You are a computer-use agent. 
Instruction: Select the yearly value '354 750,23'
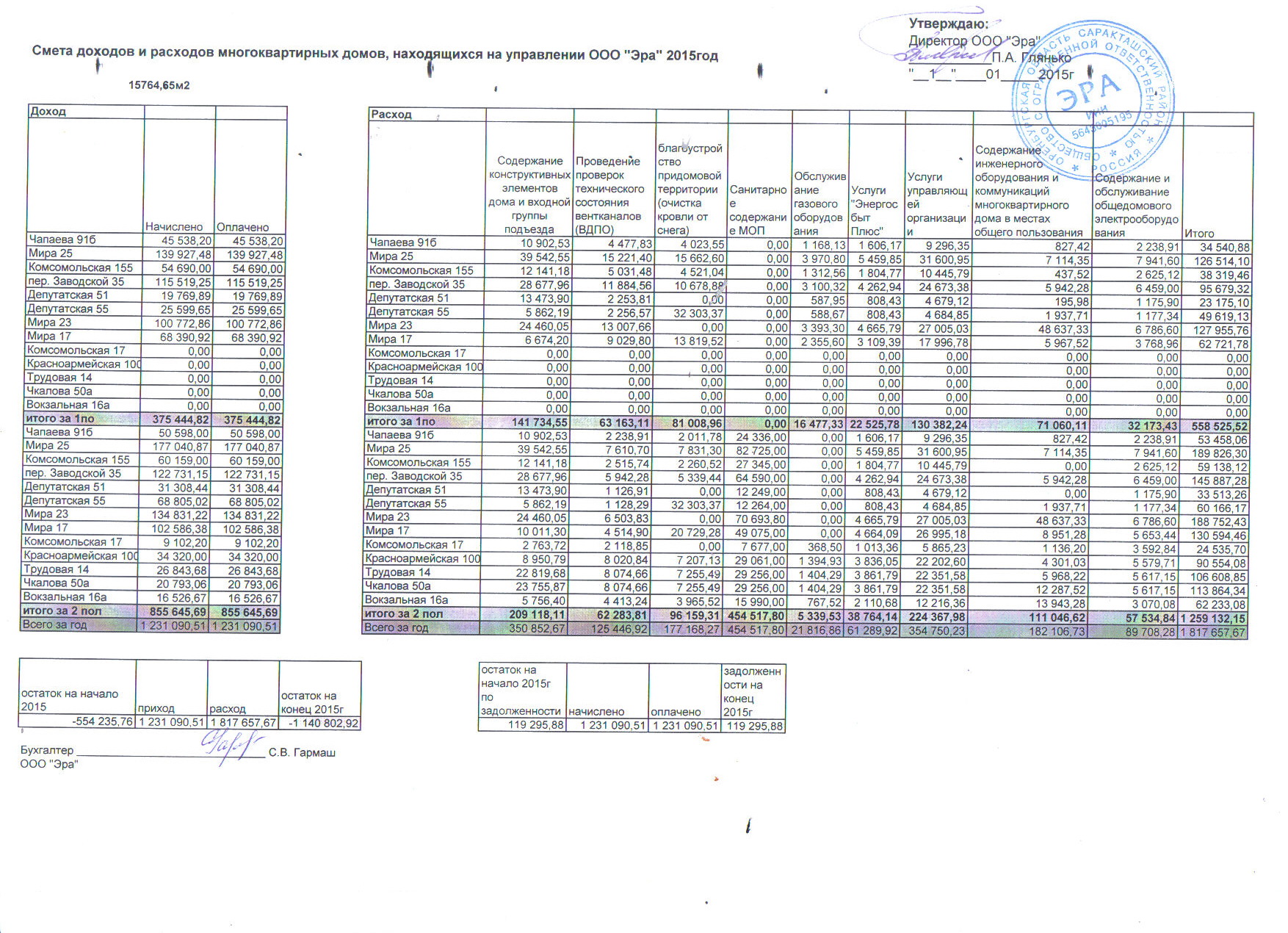937,631
